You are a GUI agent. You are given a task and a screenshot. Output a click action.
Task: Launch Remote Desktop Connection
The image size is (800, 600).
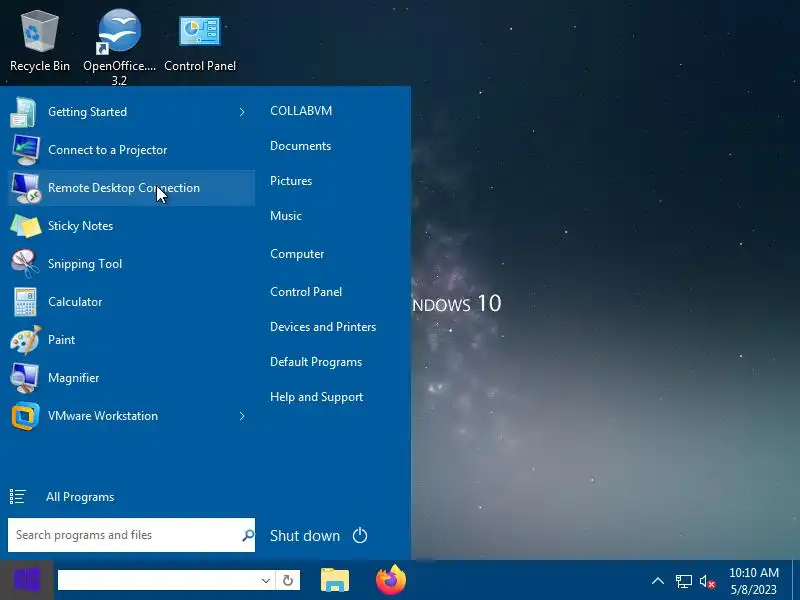click(131, 188)
